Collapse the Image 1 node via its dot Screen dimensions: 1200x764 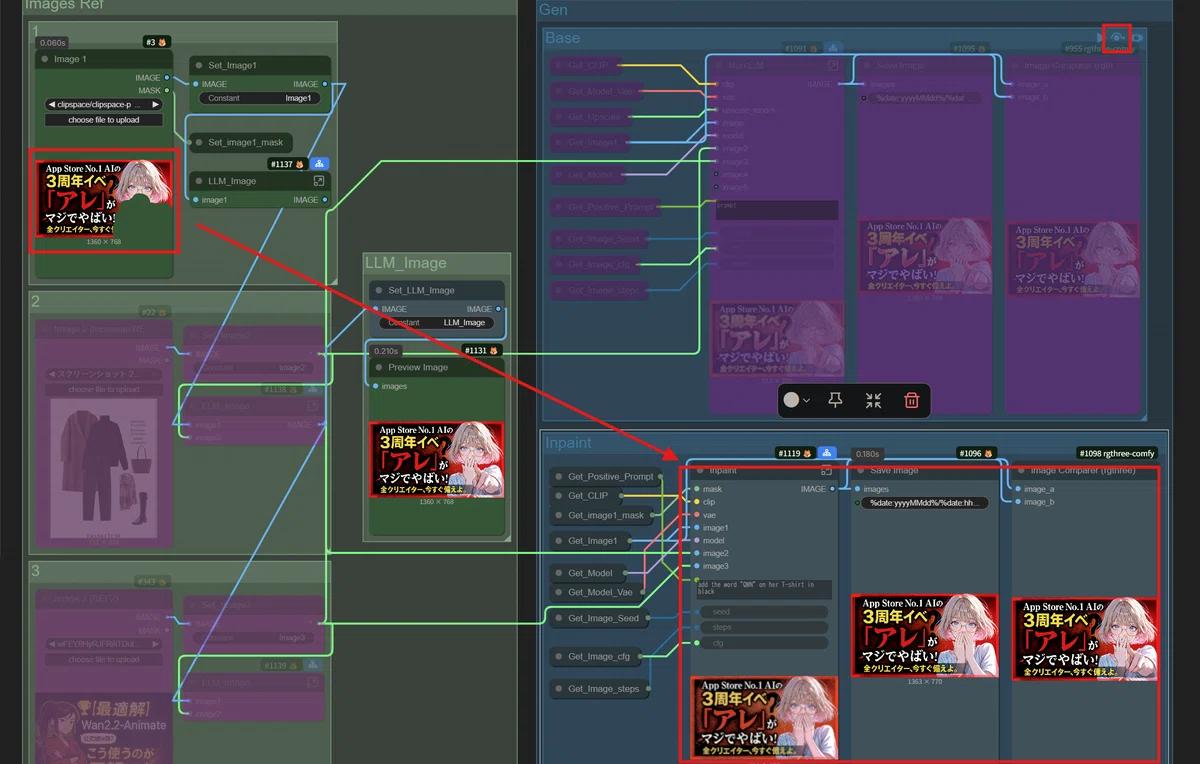coord(45,59)
